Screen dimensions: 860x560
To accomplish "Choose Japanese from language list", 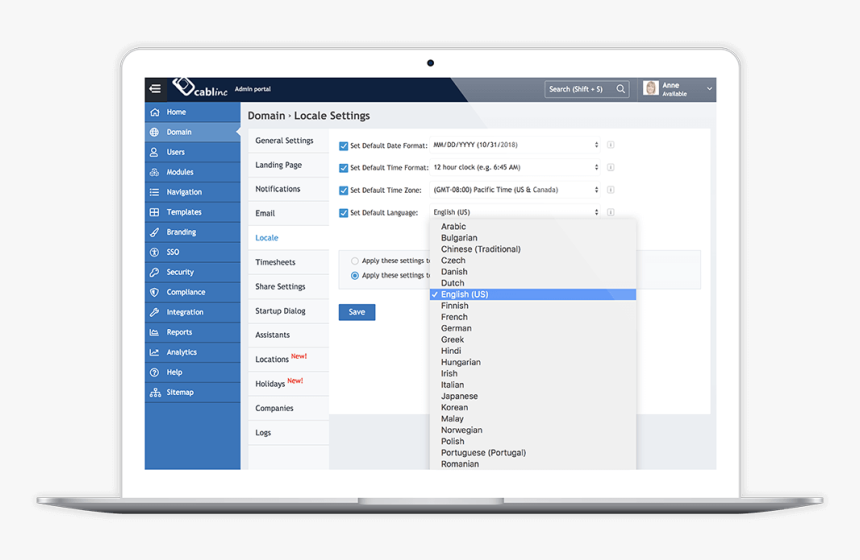I will 533,396.
